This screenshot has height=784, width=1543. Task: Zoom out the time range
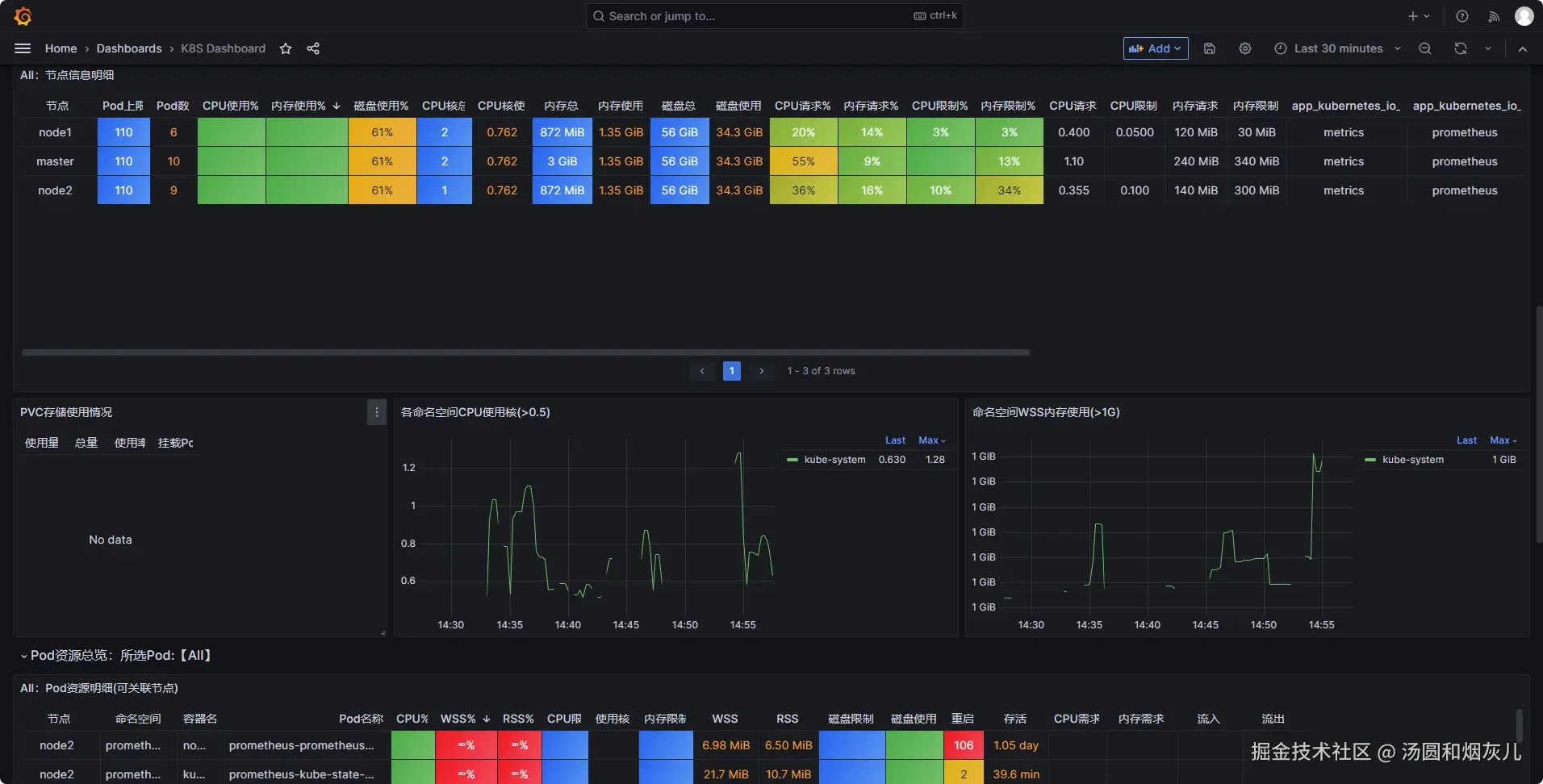pyautogui.click(x=1425, y=48)
